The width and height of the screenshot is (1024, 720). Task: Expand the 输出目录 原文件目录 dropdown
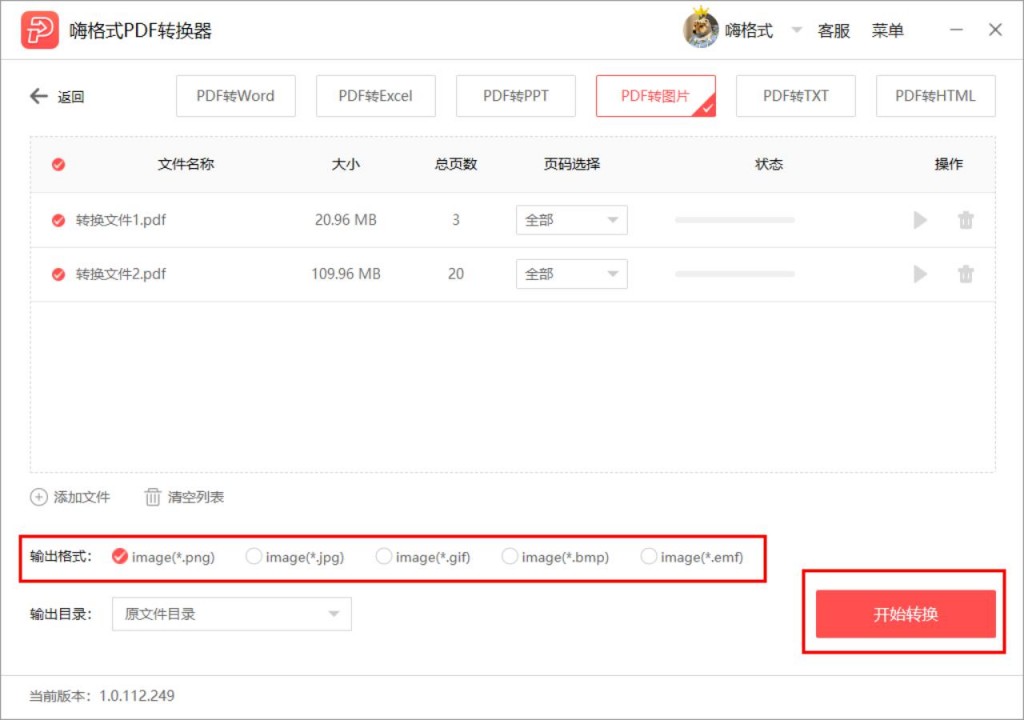point(232,614)
